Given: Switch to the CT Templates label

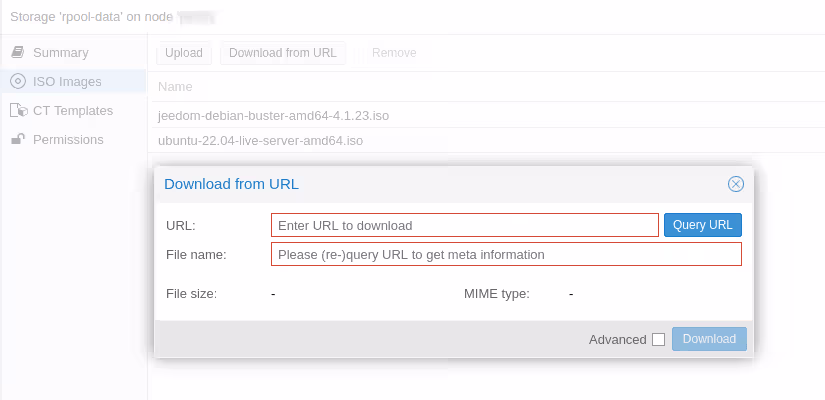Looking at the screenshot, I should [73, 111].
